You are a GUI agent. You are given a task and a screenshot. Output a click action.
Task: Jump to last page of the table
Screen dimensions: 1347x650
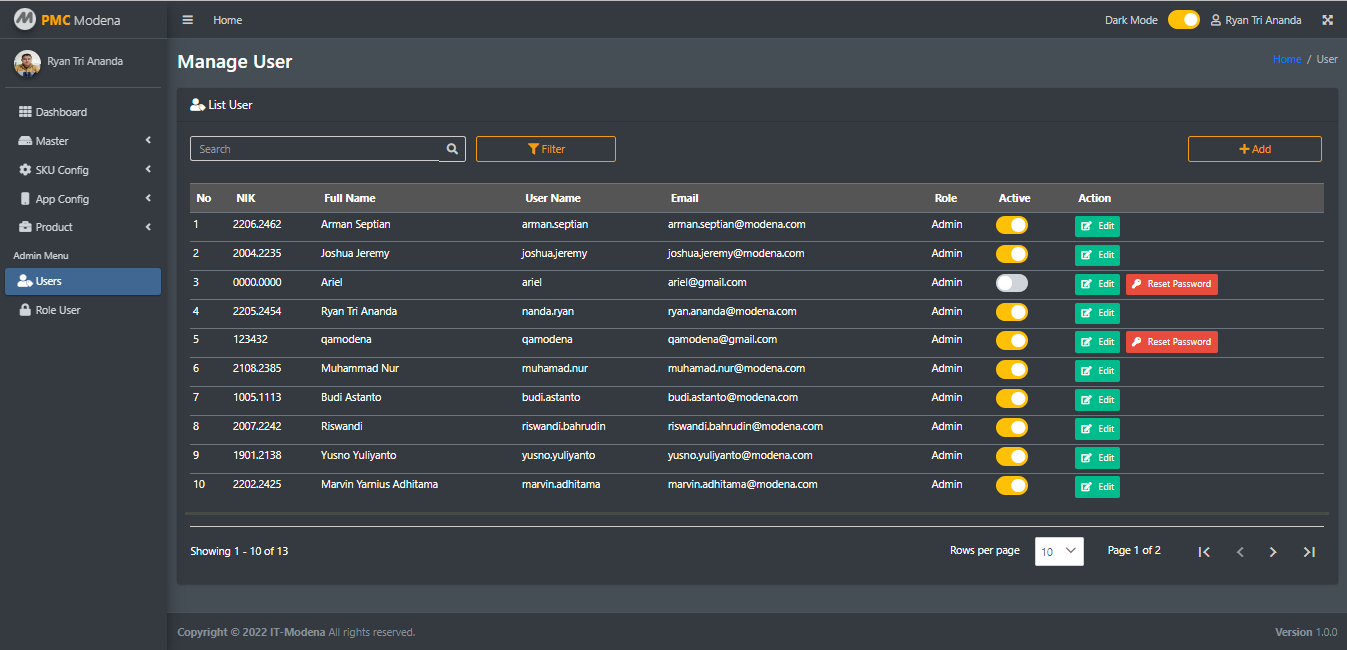coord(1309,552)
